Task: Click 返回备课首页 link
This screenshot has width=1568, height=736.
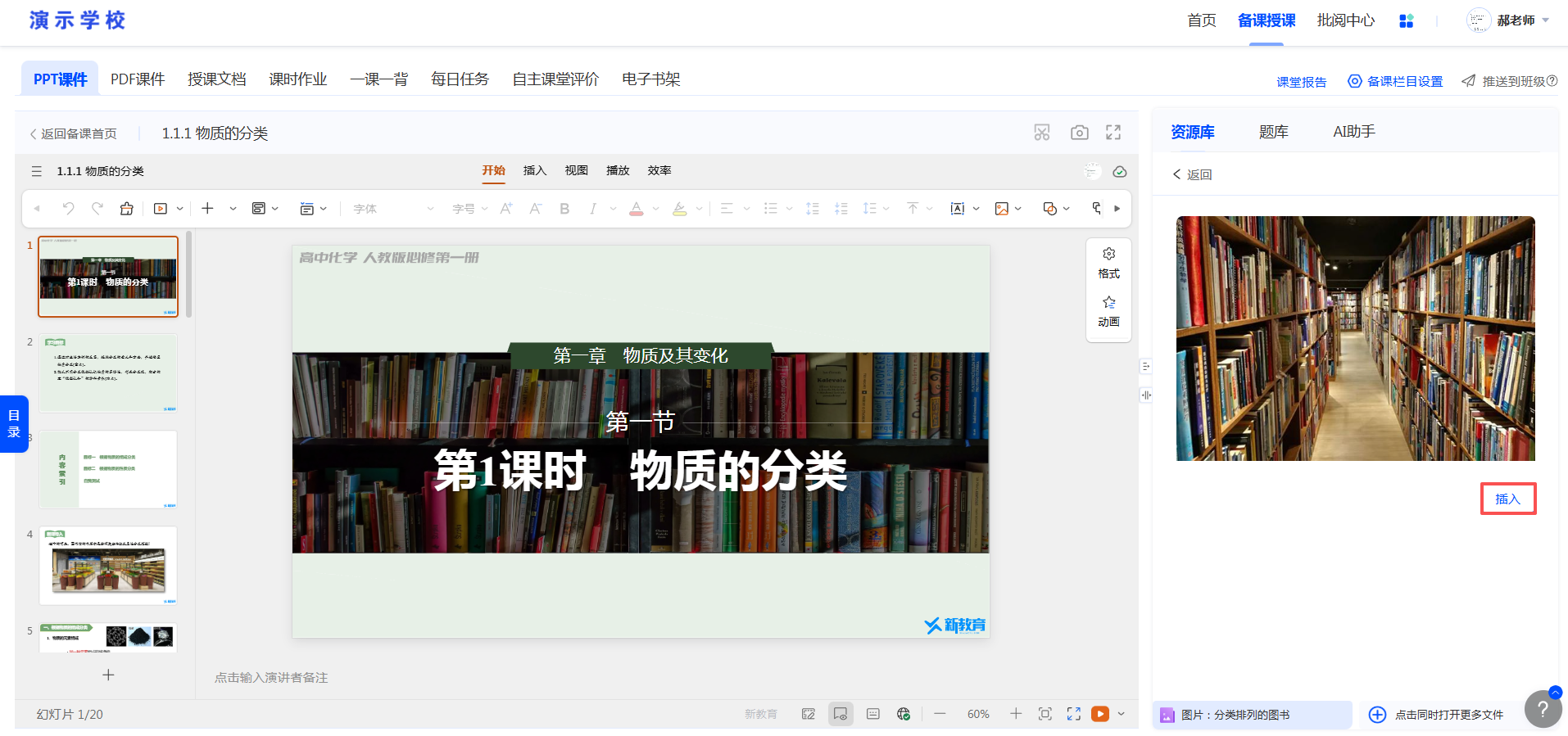Action: point(73,133)
